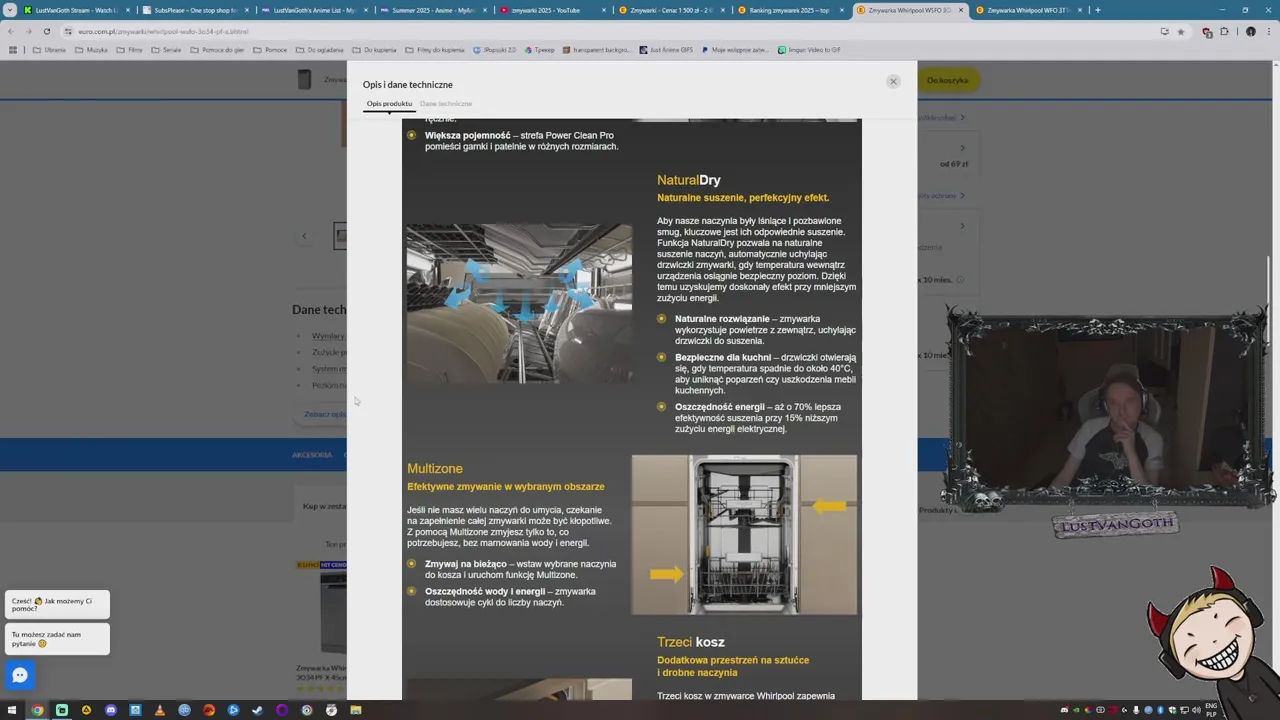The width and height of the screenshot is (1280, 720).
Task: Open the bookmarks apps grid icon
Action: (12, 49)
